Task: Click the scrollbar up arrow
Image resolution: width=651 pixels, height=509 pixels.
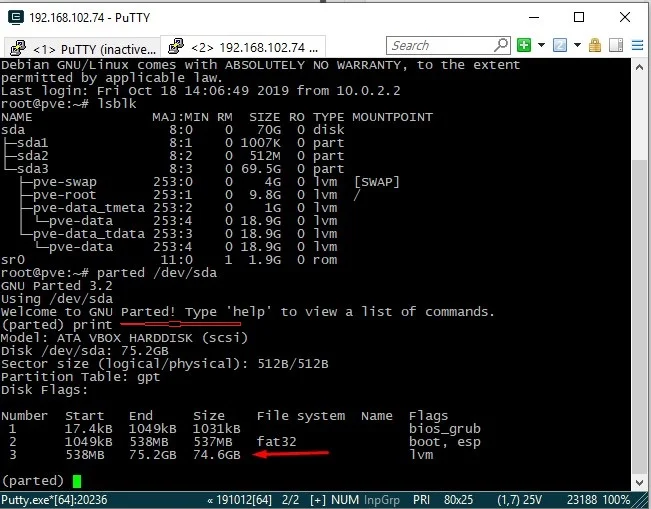Action: pyautogui.click(x=640, y=68)
